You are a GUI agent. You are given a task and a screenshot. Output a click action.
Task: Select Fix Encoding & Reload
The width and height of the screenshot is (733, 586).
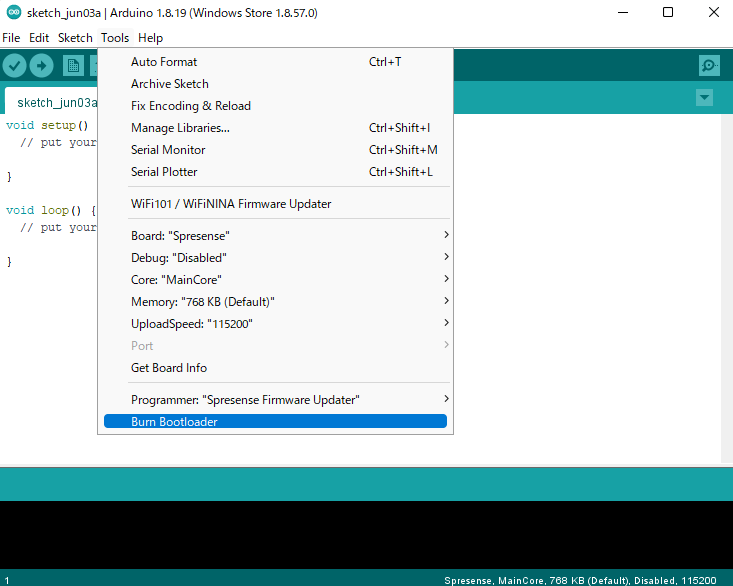point(275,106)
